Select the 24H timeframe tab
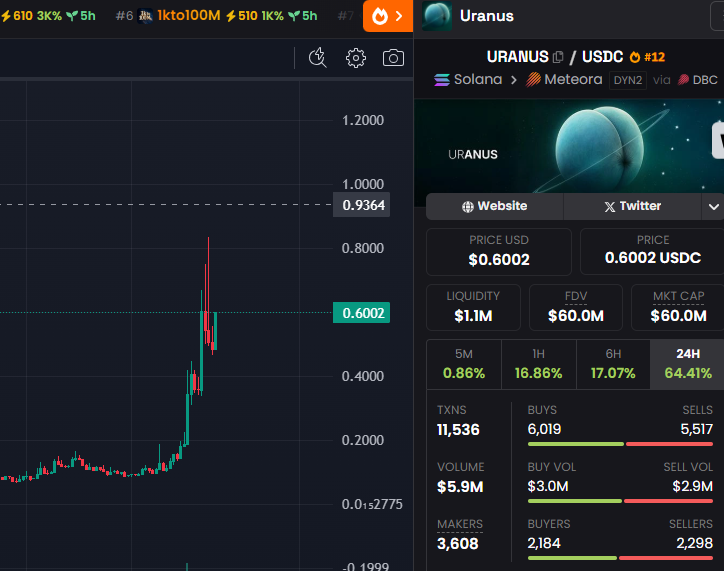 pos(688,365)
